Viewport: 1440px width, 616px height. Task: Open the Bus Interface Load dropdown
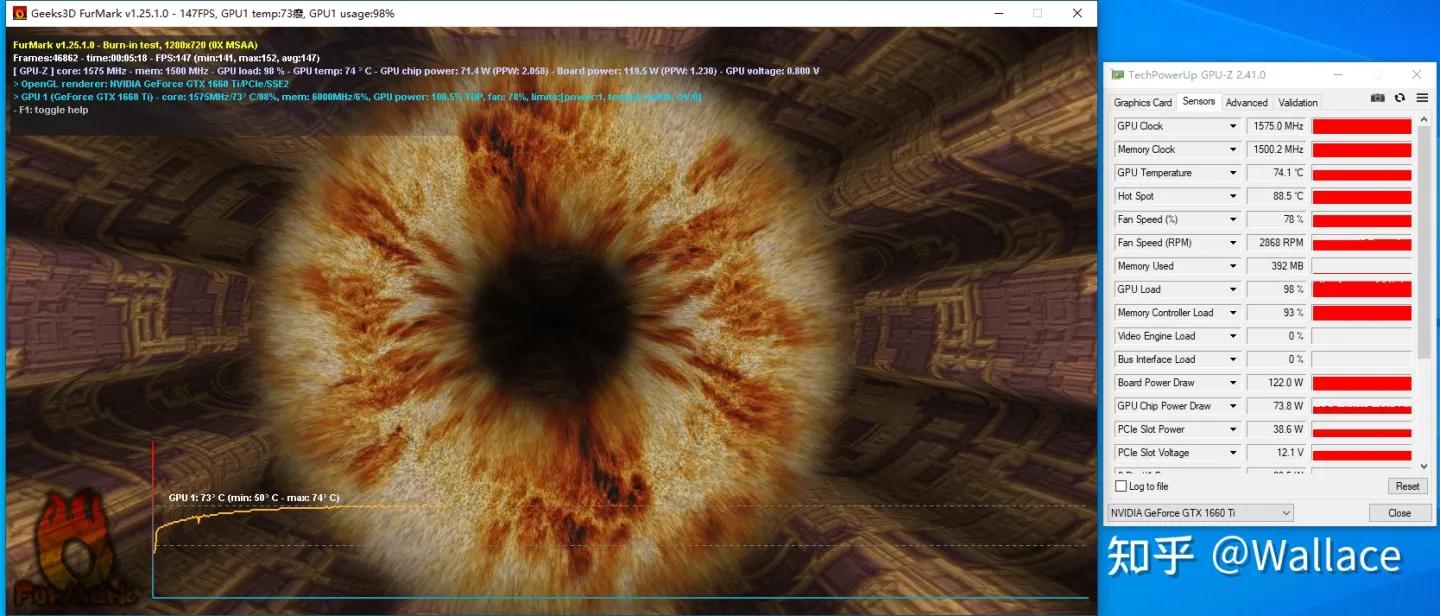(x=1234, y=359)
